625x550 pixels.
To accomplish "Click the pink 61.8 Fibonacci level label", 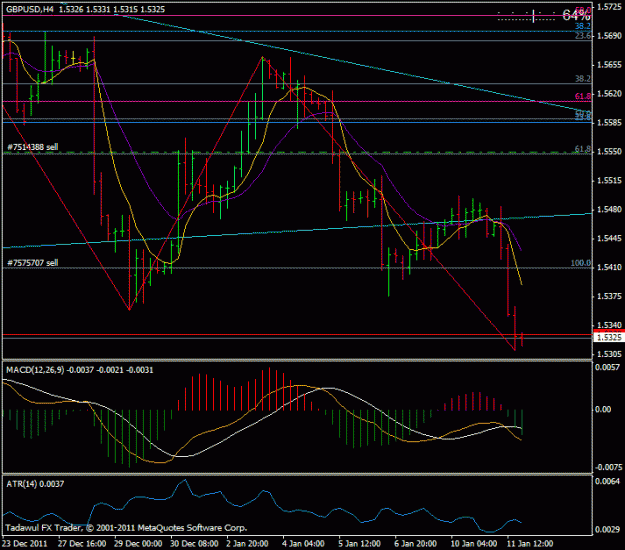I will pyautogui.click(x=583, y=96).
